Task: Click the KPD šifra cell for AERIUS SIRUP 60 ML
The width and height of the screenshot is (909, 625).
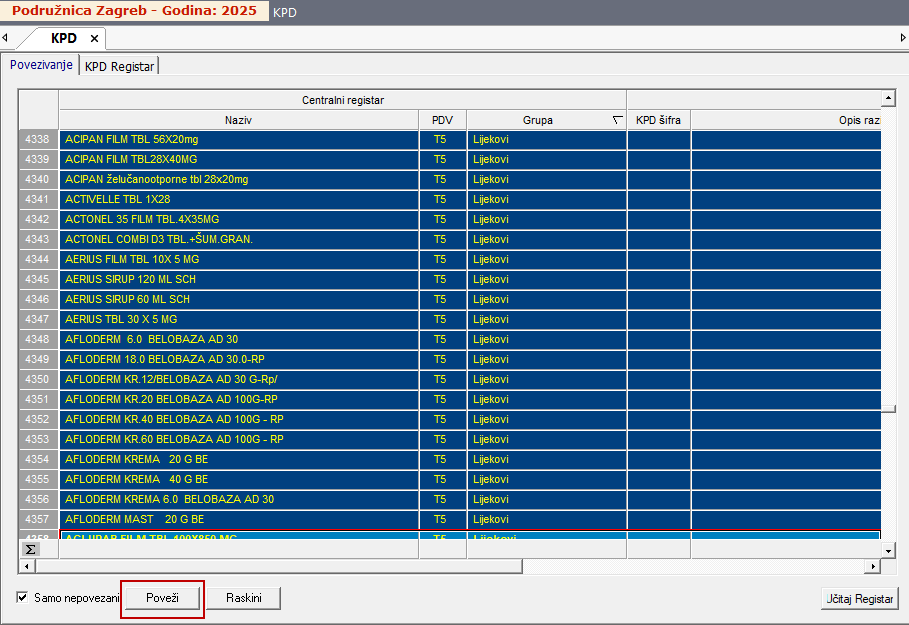Action: (x=658, y=299)
